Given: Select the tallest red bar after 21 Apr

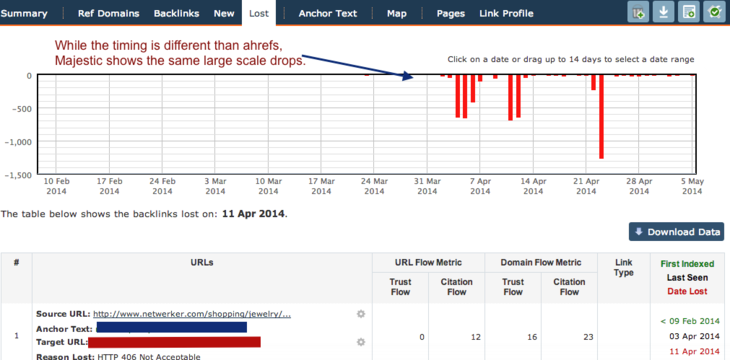Looking at the screenshot, I should [x=601, y=117].
